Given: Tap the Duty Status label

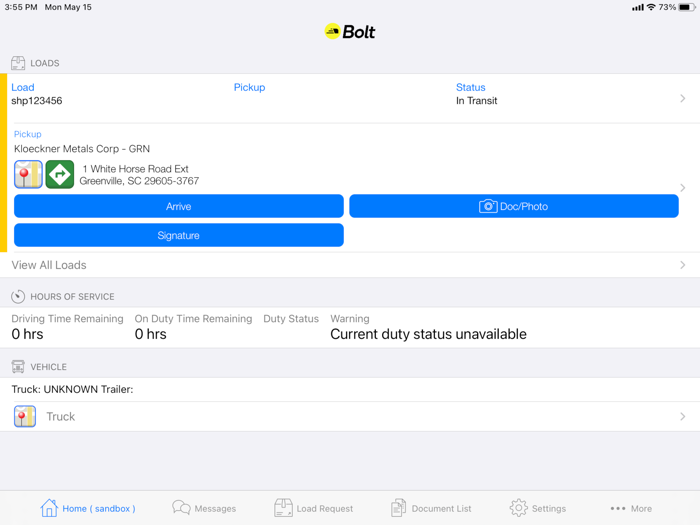Looking at the screenshot, I should 291,319.
